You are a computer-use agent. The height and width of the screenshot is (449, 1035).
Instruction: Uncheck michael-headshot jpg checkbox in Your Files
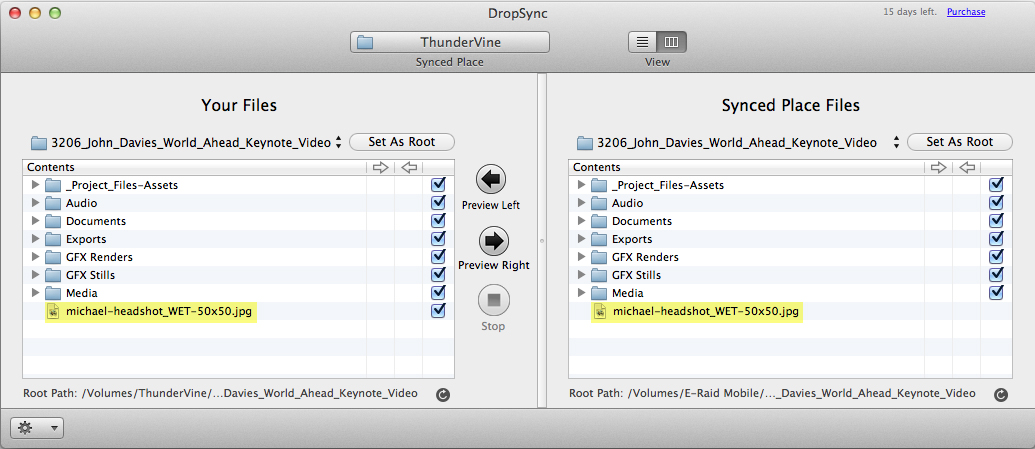tap(438, 310)
